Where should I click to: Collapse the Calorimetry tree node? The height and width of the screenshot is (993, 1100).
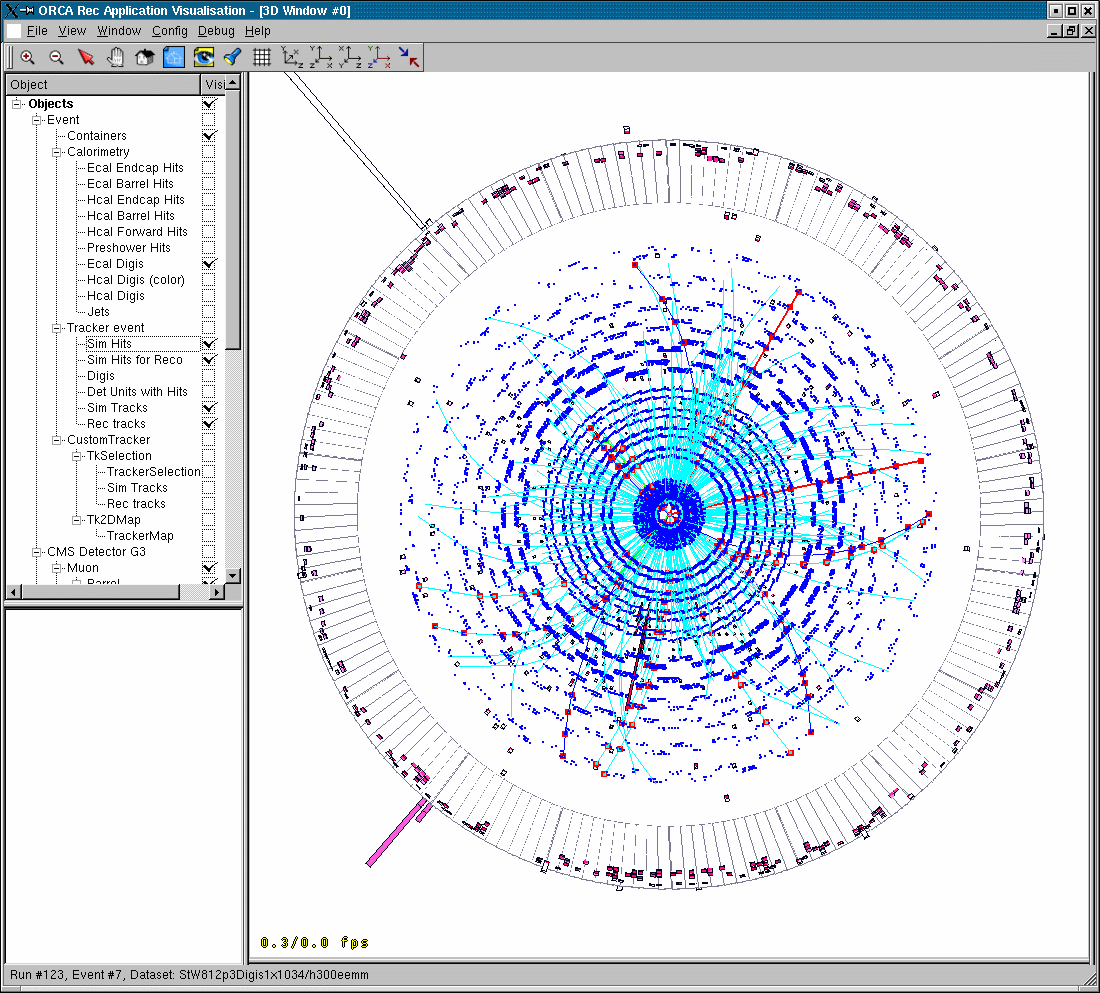57,152
